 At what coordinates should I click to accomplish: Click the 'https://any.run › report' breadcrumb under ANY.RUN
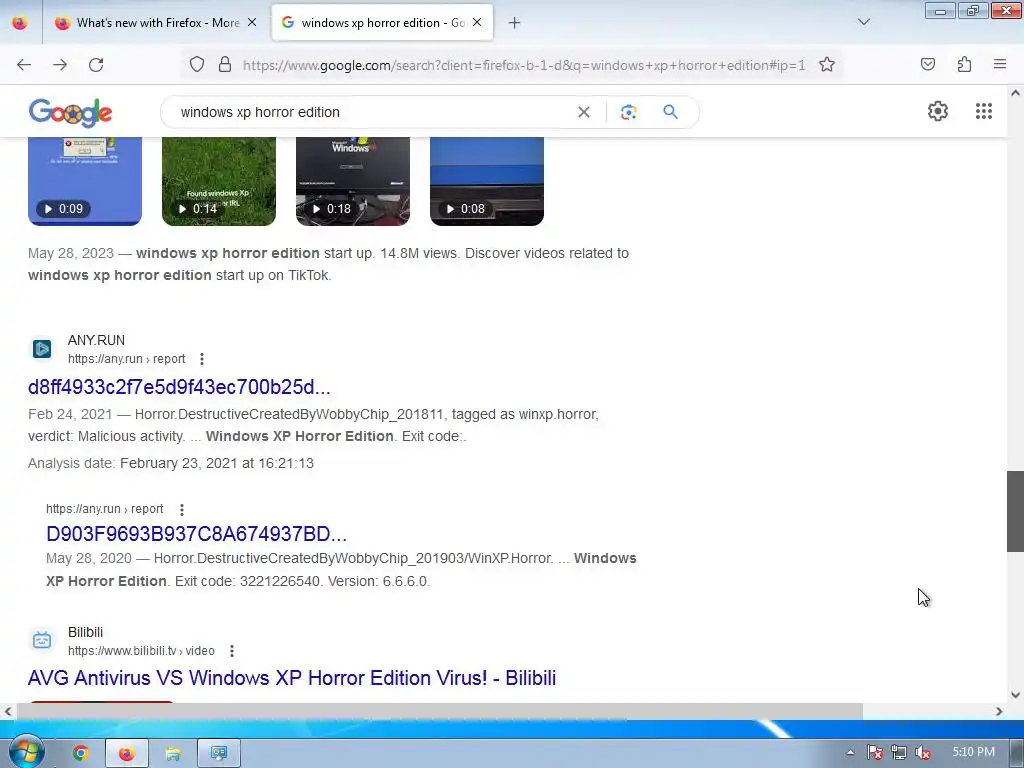[127, 359]
